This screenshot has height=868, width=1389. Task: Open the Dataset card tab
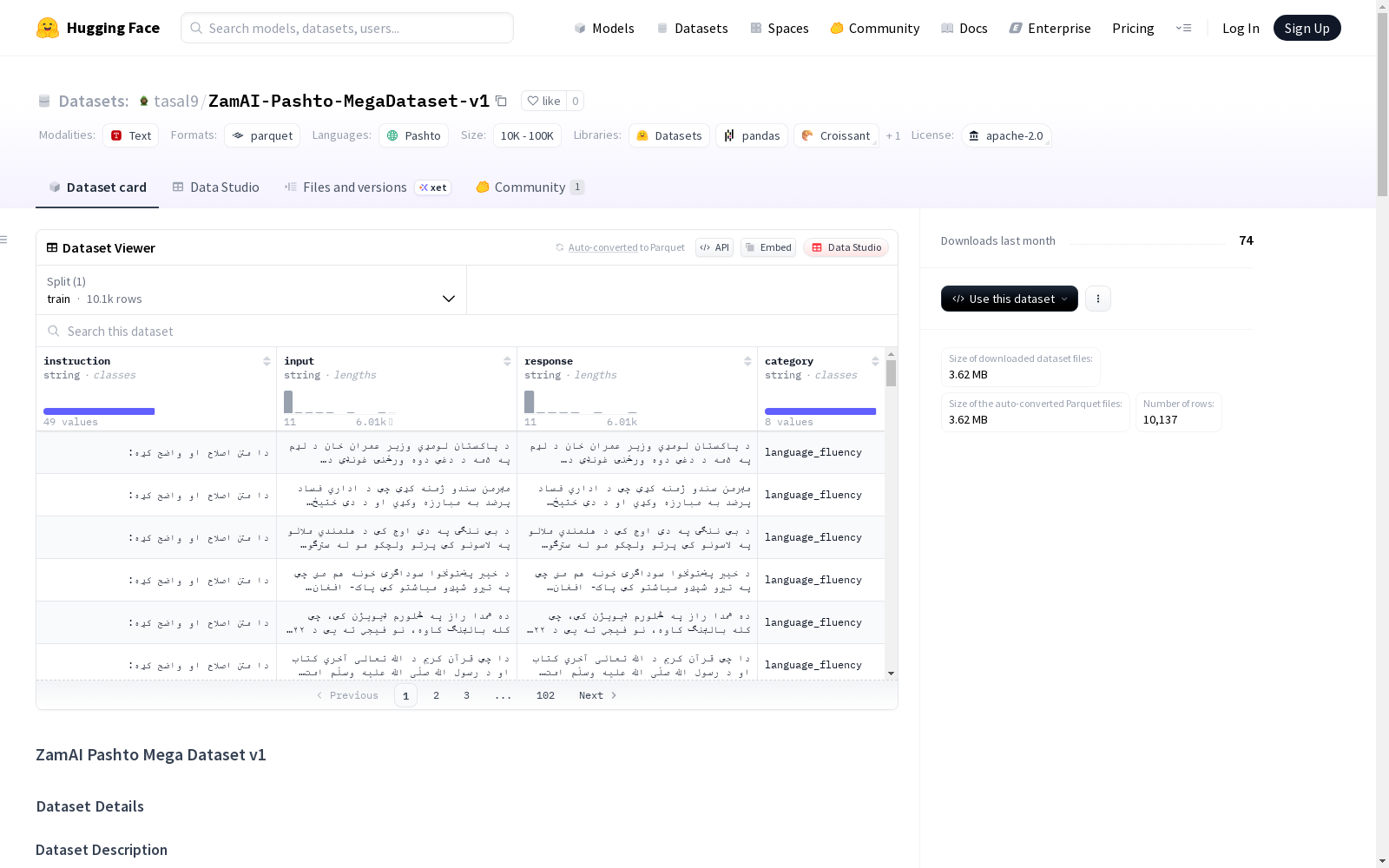click(97, 187)
